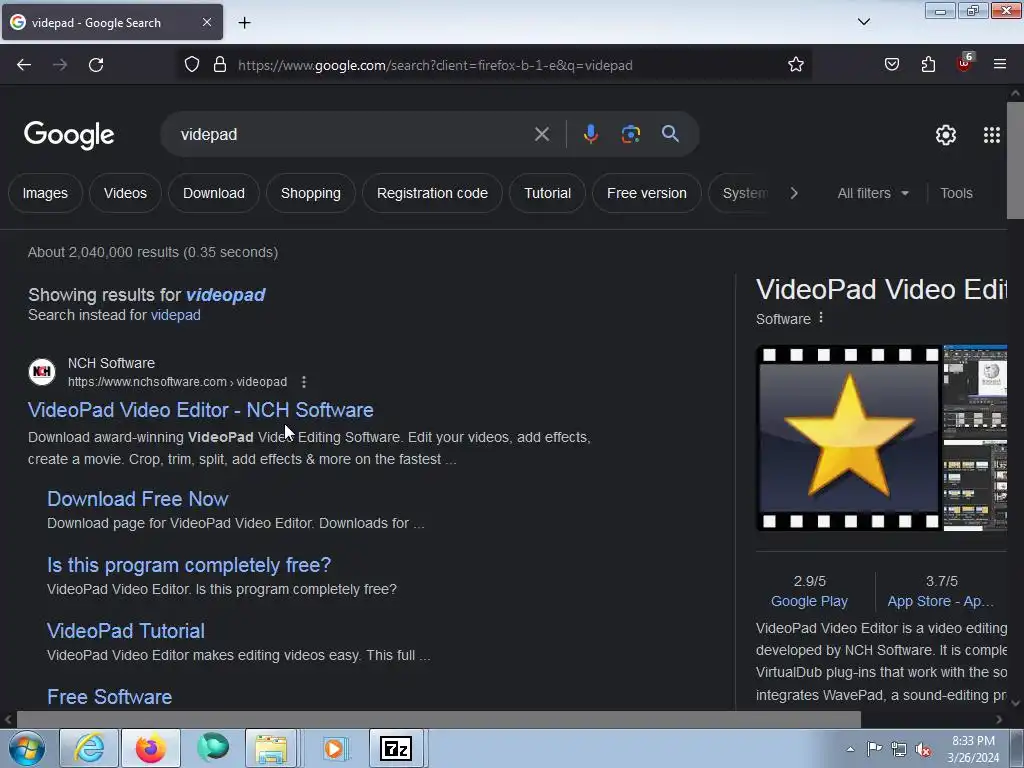Expand the list all tabs chevron

863,22
